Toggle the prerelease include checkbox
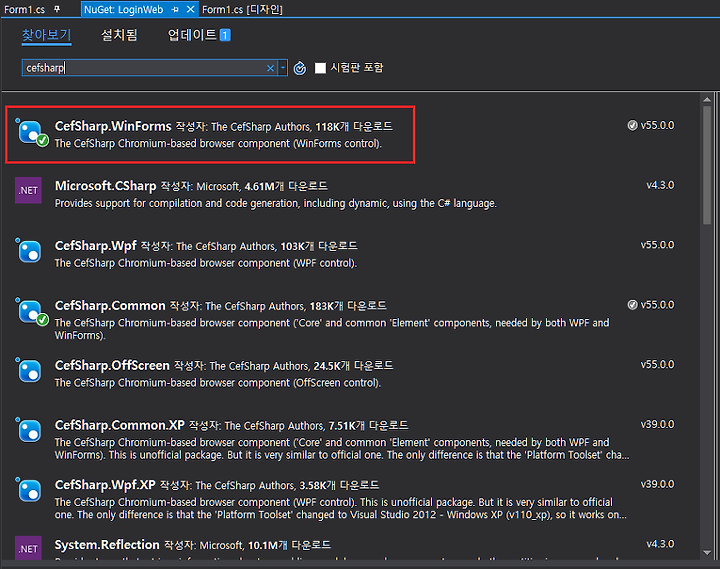The width and height of the screenshot is (720, 569). (x=320, y=68)
